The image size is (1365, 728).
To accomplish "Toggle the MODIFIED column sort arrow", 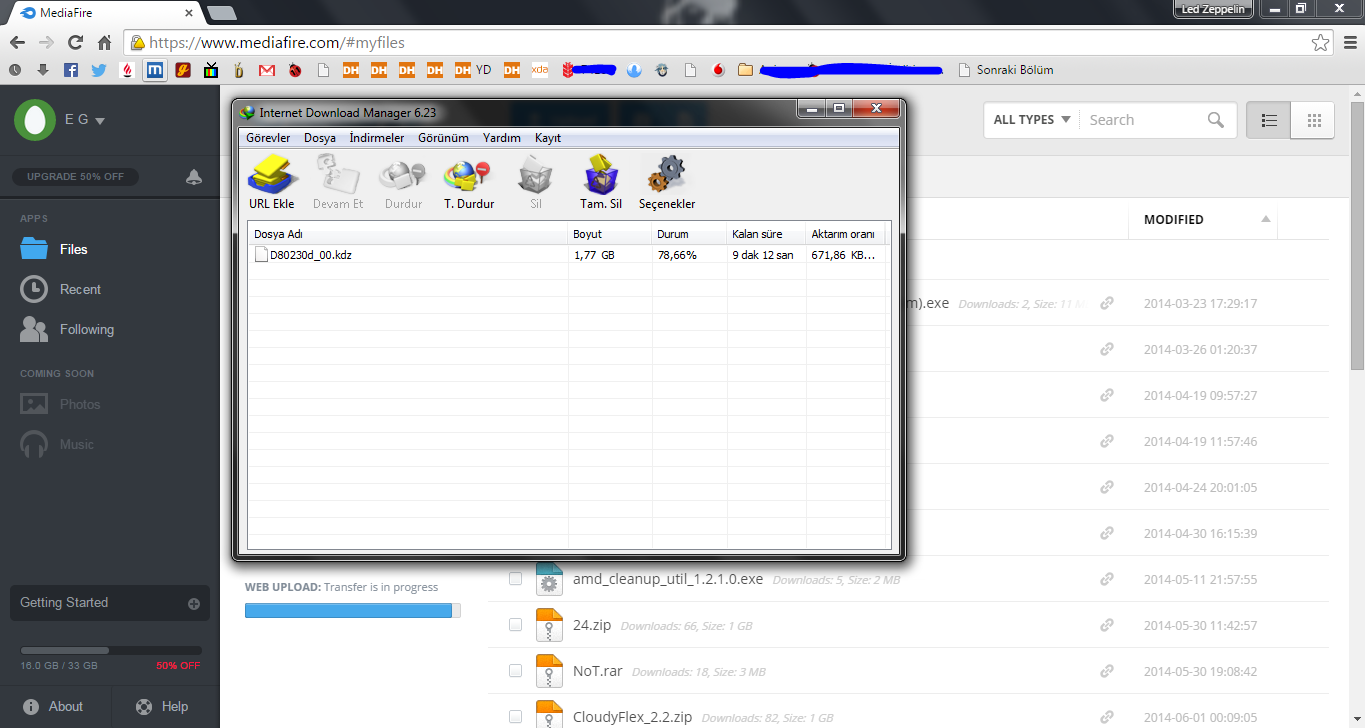I will pyautogui.click(x=1266, y=219).
